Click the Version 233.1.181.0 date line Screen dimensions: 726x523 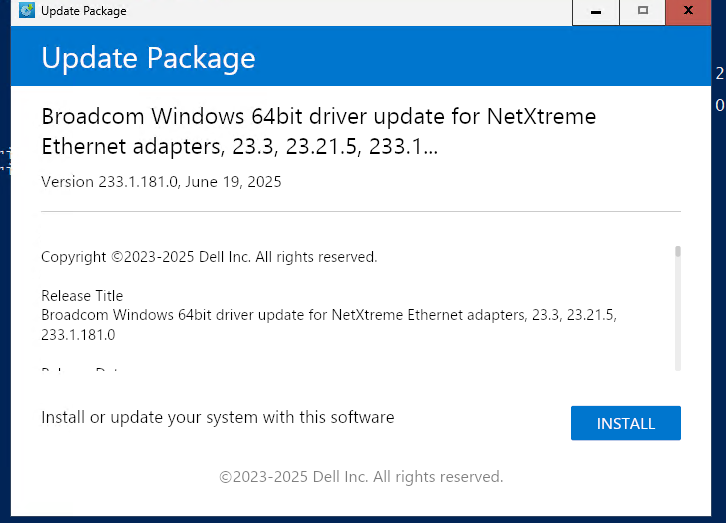tap(161, 182)
